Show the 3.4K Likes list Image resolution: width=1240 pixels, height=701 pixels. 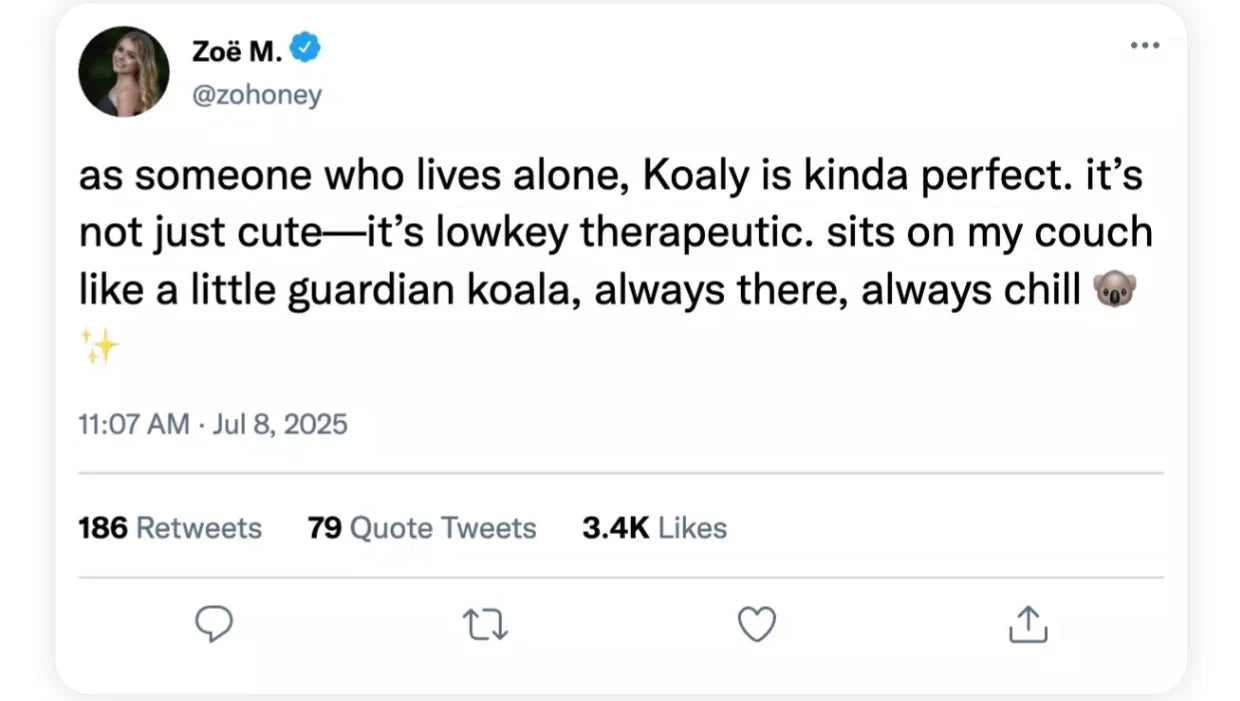coord(654,528)
